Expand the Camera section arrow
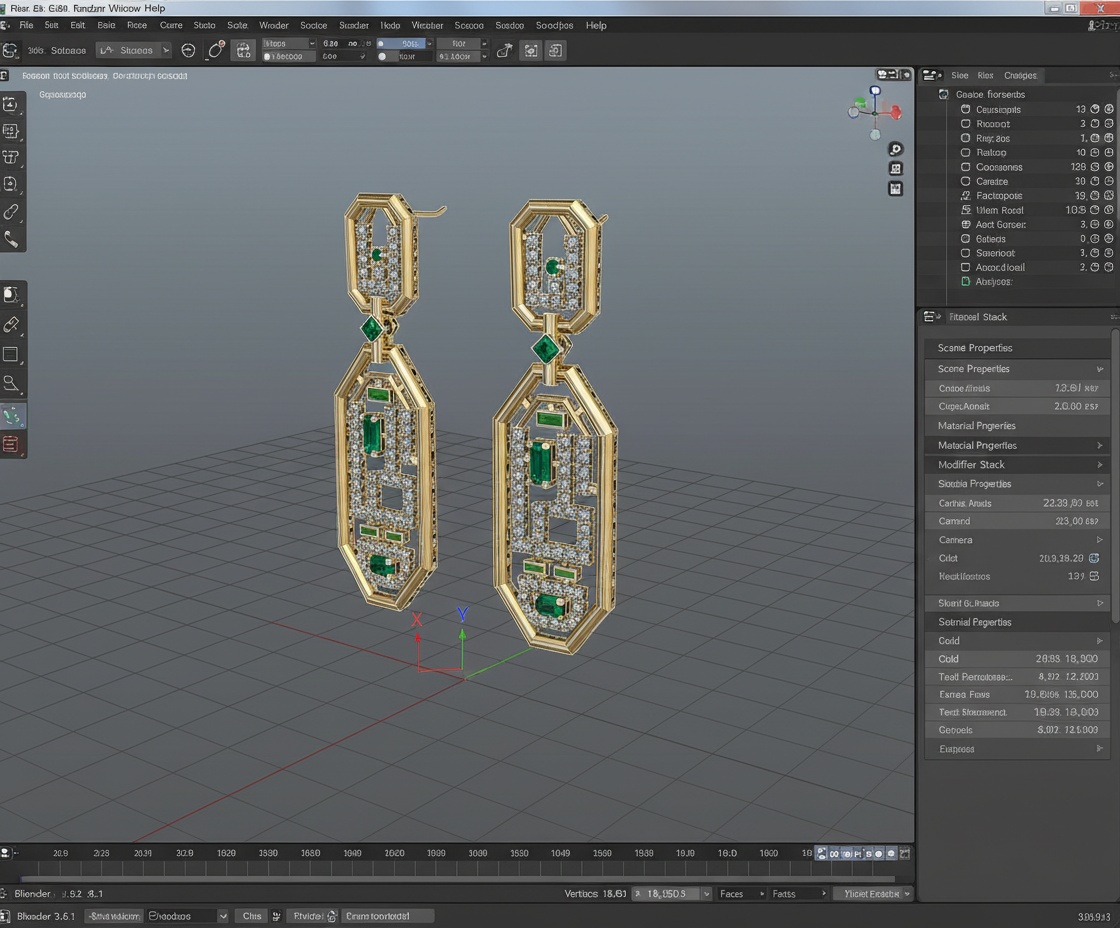Image resolution: width=1120 pixels, height=928 pixels. click(1100, 540)
